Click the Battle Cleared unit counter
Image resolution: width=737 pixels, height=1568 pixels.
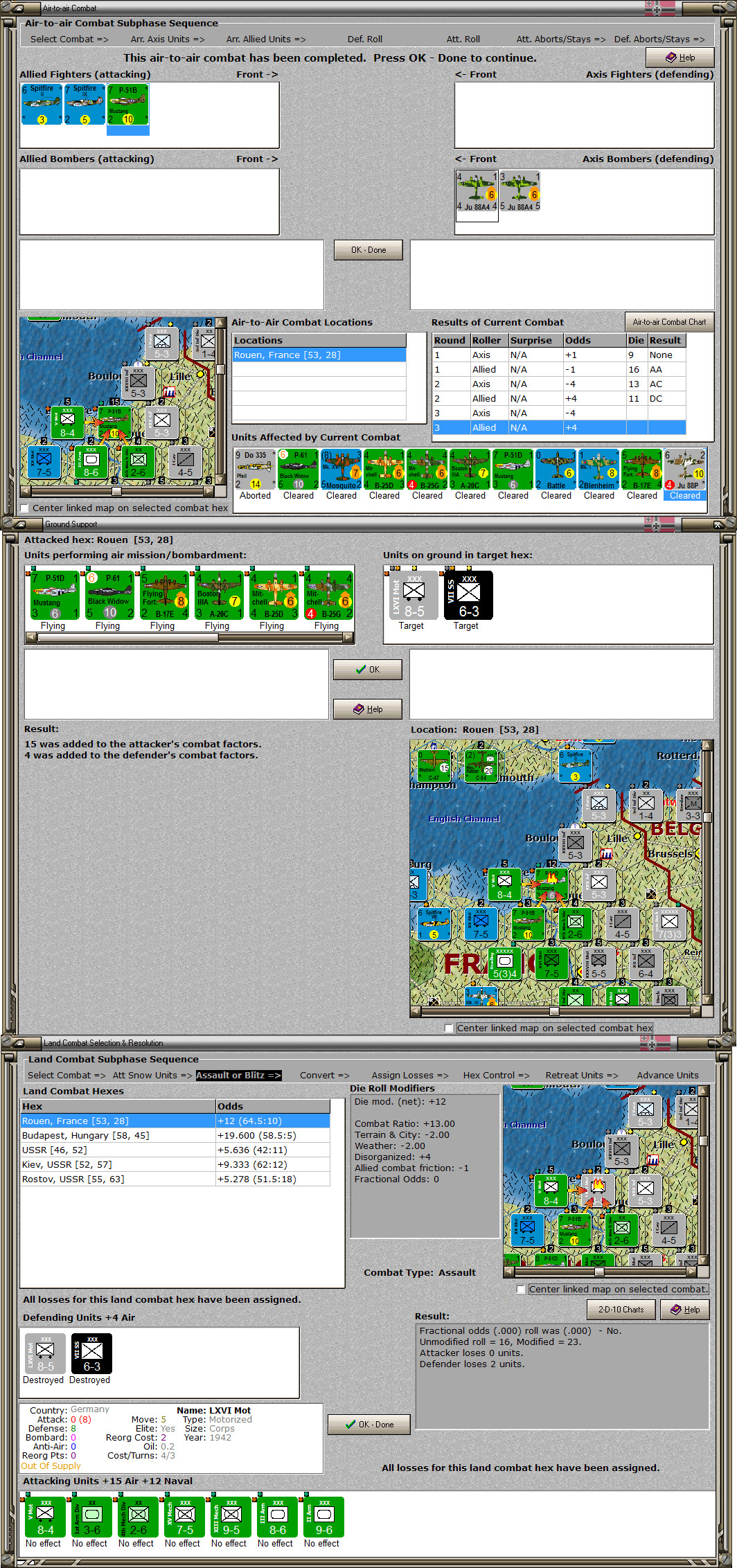(x=556, y=470)
